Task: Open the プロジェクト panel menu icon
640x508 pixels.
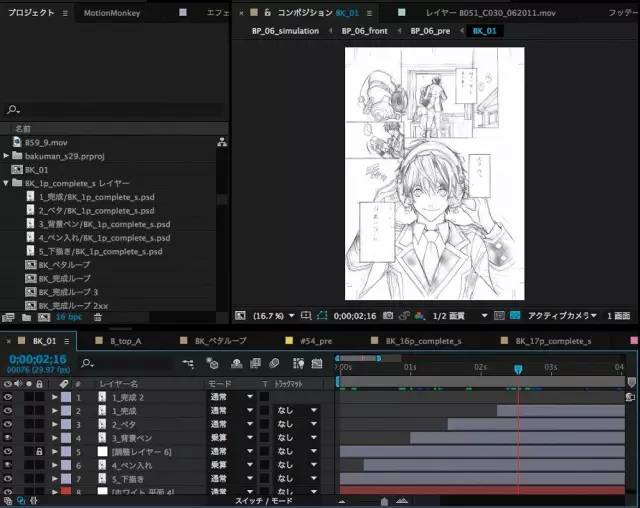Action: [x=65, y=13]
